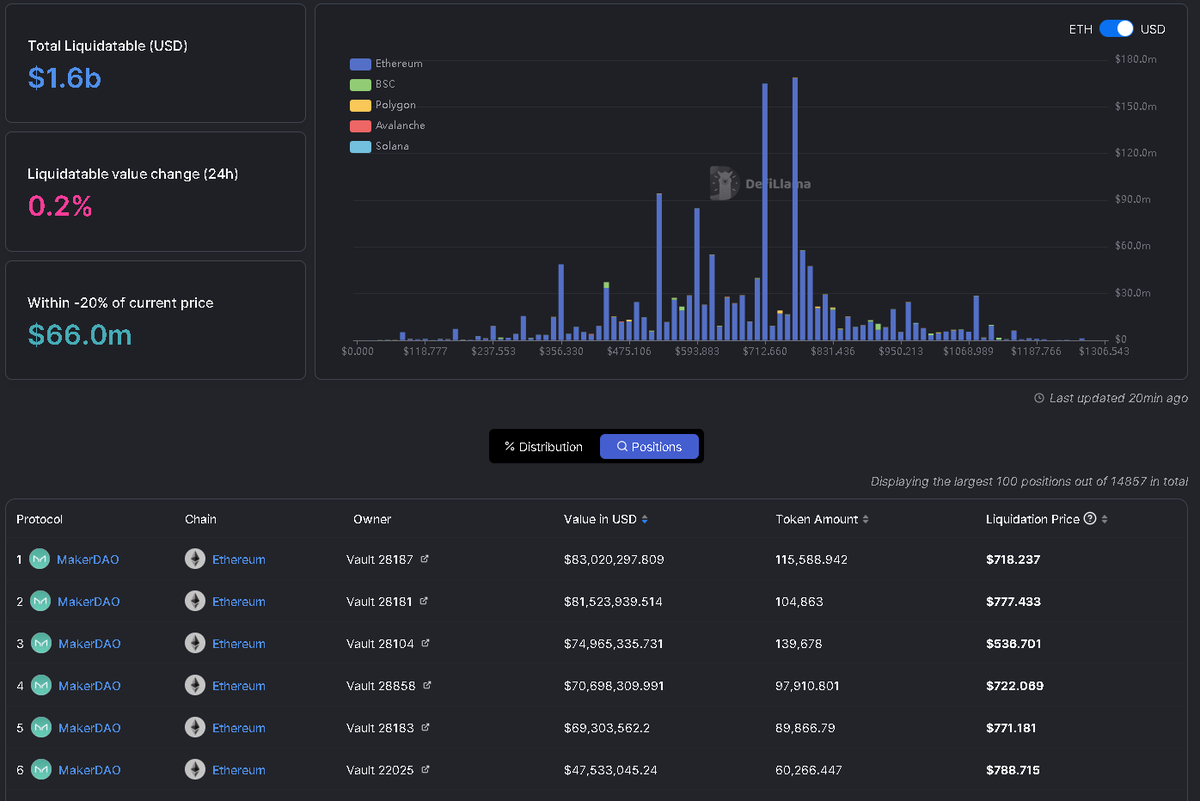Click token amount 97,910.801

coord(808,686)
